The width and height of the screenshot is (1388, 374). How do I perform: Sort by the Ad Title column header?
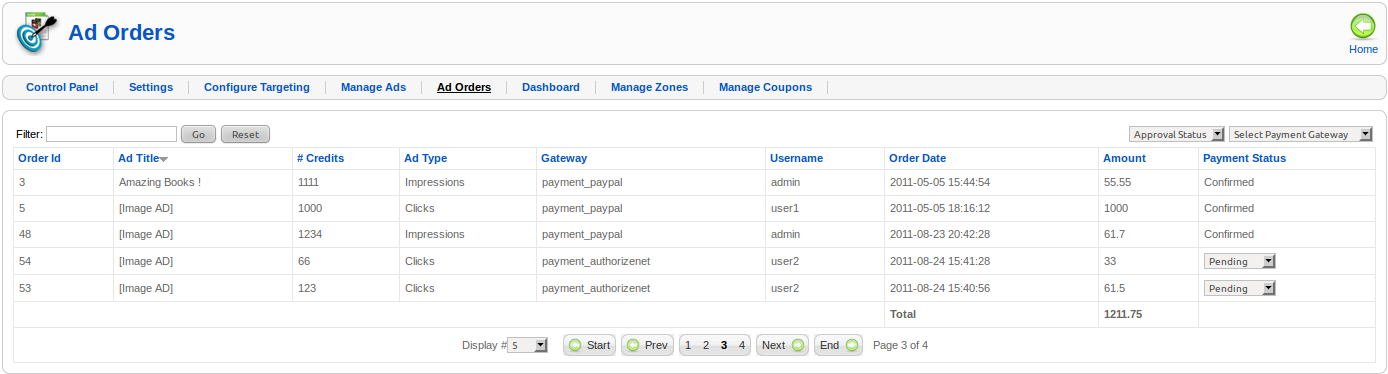pos(139,158)
